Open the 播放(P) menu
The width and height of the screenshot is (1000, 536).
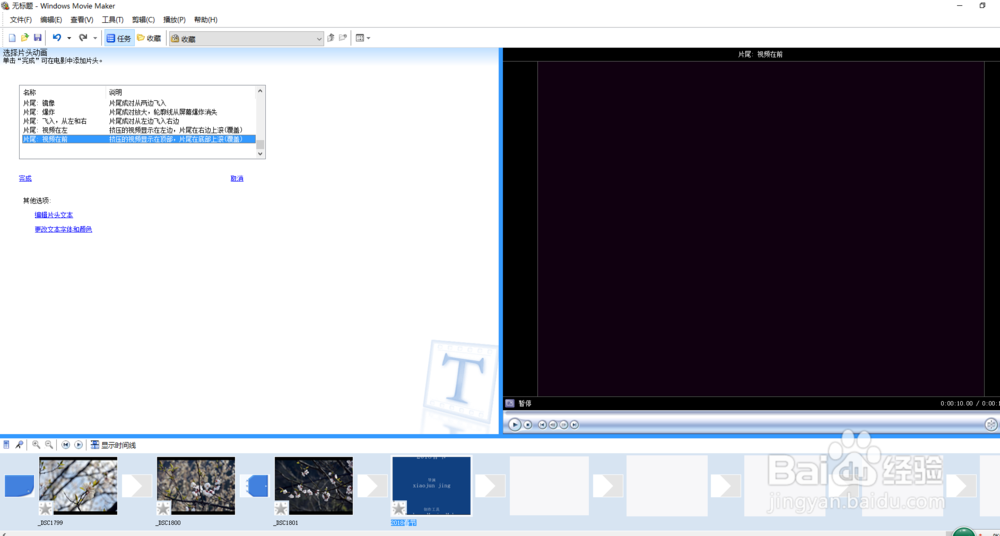[x=175, y=20]
